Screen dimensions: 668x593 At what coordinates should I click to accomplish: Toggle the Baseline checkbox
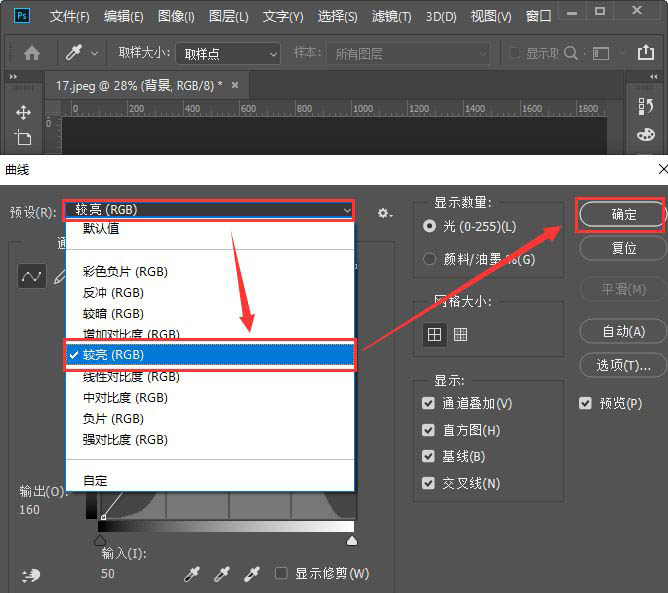(428, 456)
